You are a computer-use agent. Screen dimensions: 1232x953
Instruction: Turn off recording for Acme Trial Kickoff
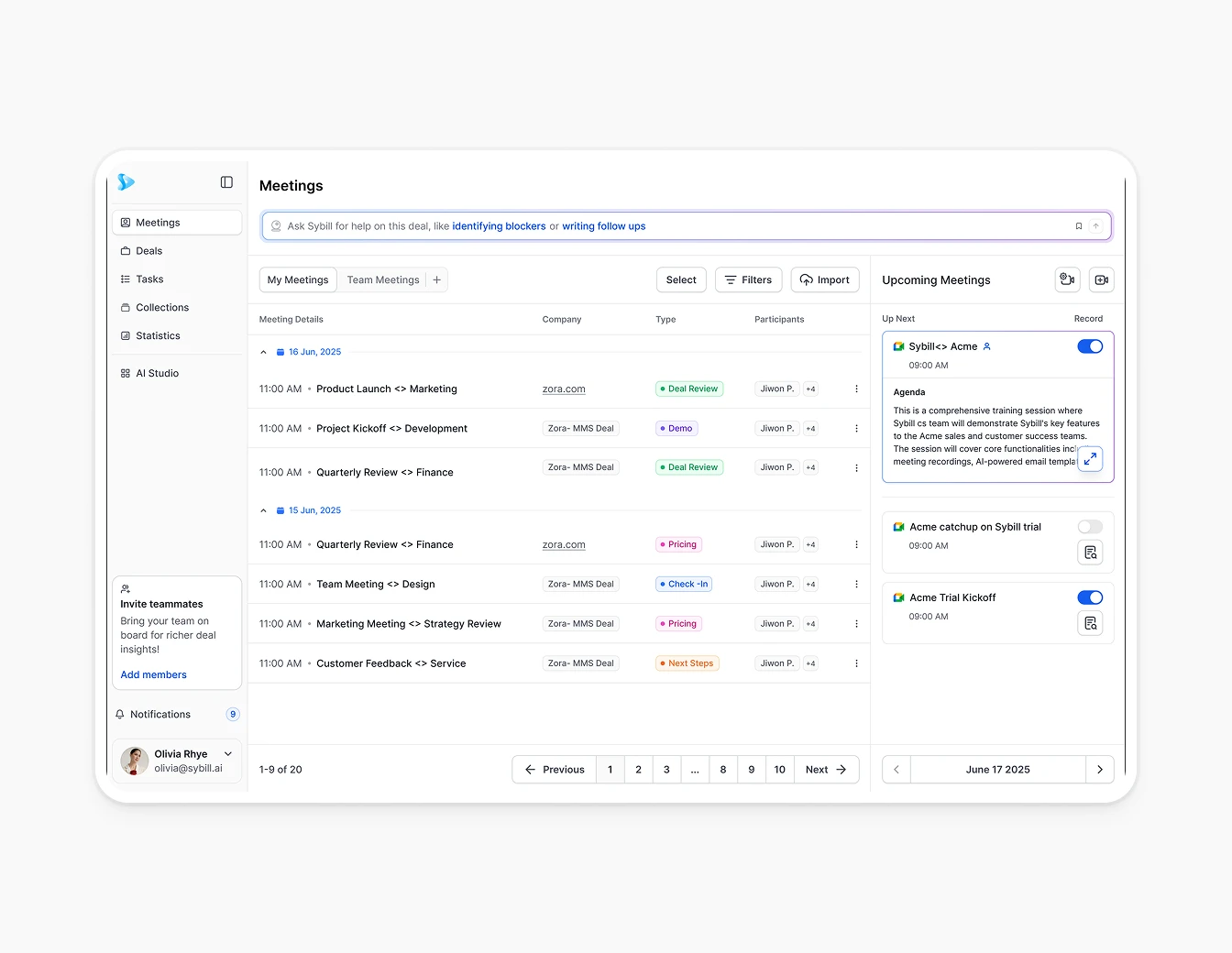[1090, 597]
